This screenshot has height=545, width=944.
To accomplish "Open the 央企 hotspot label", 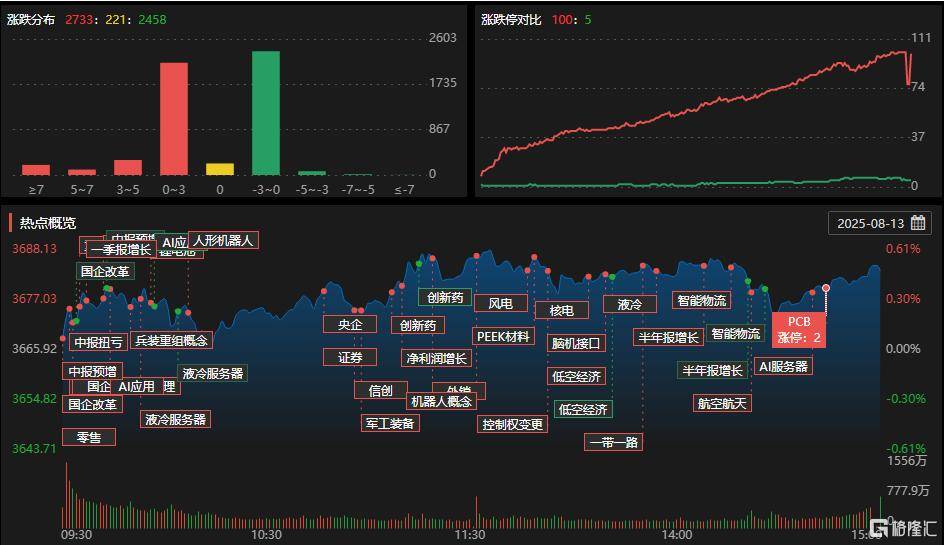I will coord(349,324).
